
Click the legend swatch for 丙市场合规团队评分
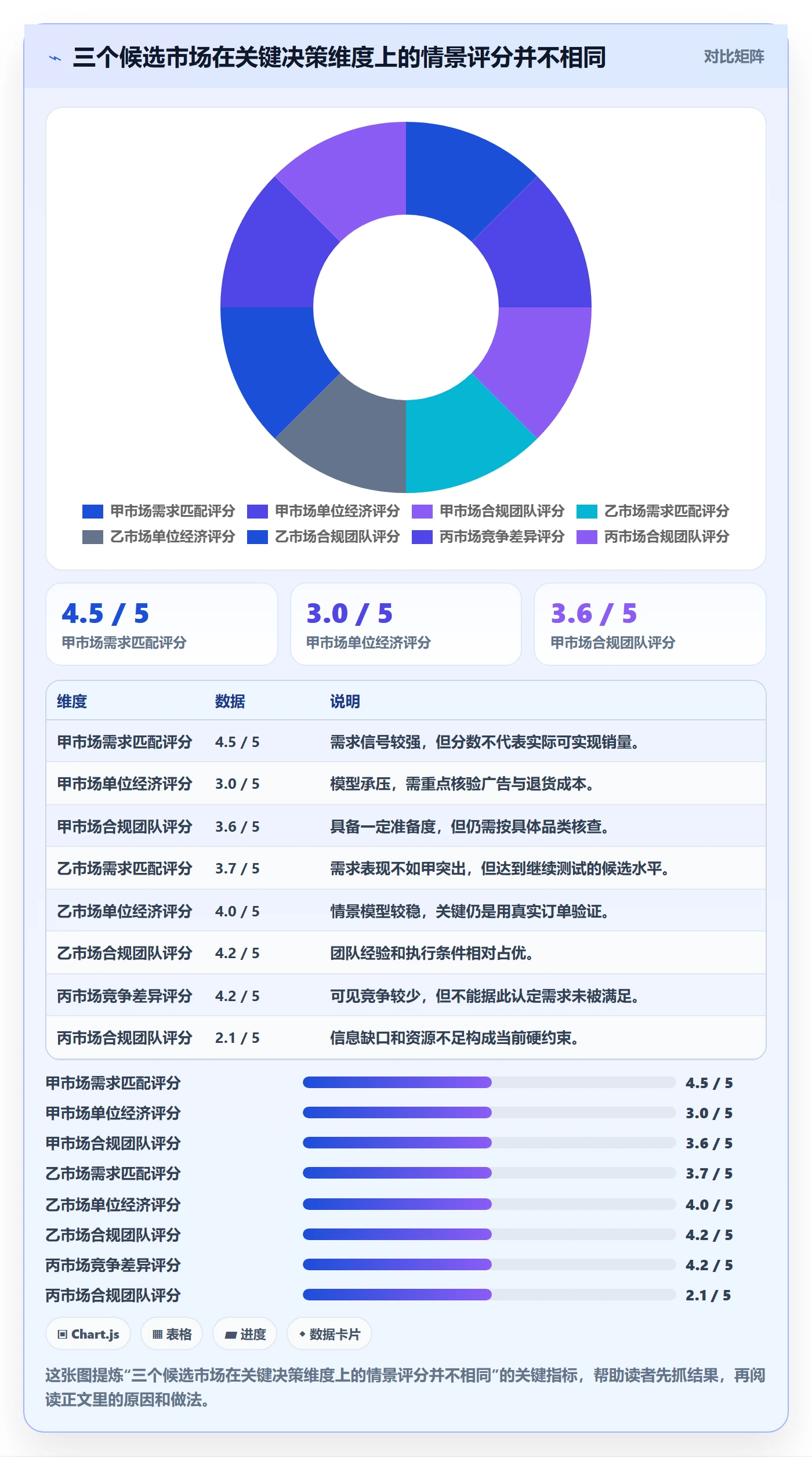(x=587, y=537)
